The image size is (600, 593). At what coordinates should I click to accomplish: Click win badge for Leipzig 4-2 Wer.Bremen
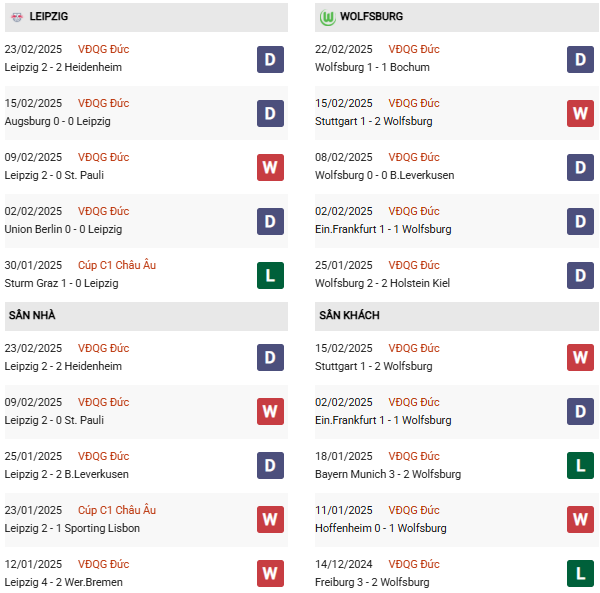(x=270, y=574)
